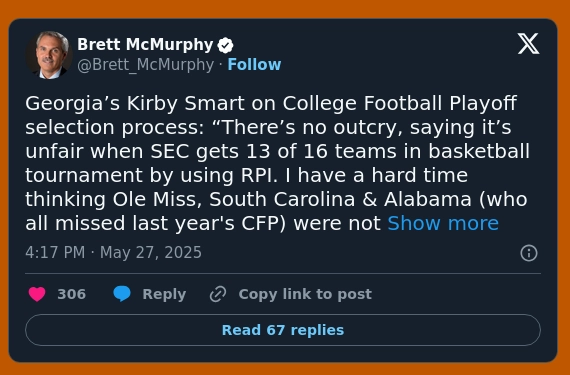Click the Brett McMurphy display name

(145, 45)
